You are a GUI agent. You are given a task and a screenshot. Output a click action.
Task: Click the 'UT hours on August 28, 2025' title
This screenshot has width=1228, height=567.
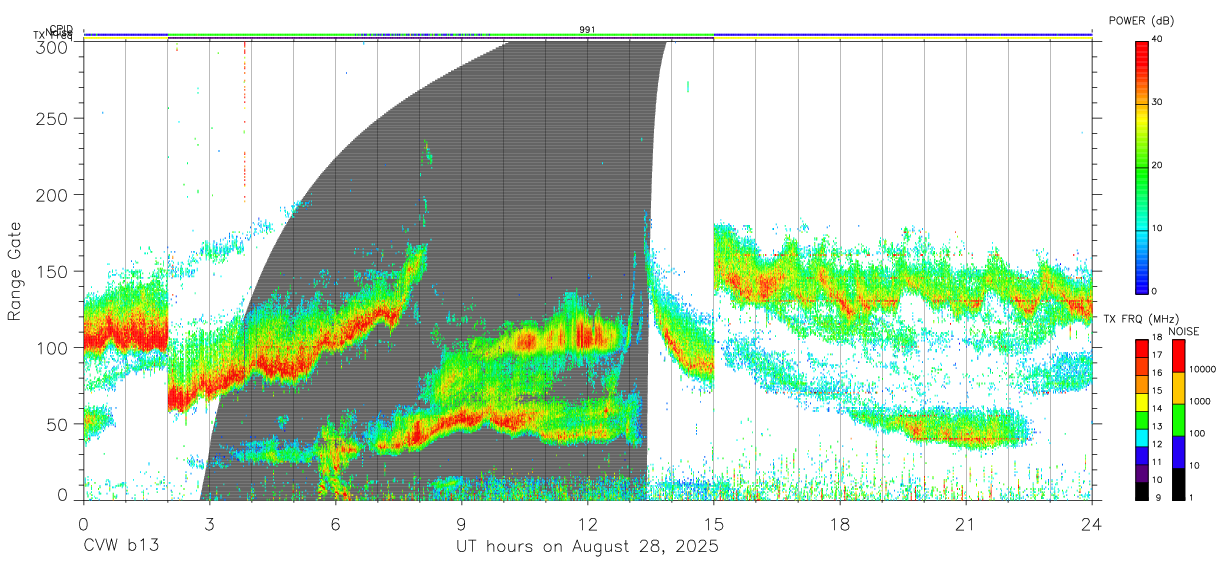[588, 547]
